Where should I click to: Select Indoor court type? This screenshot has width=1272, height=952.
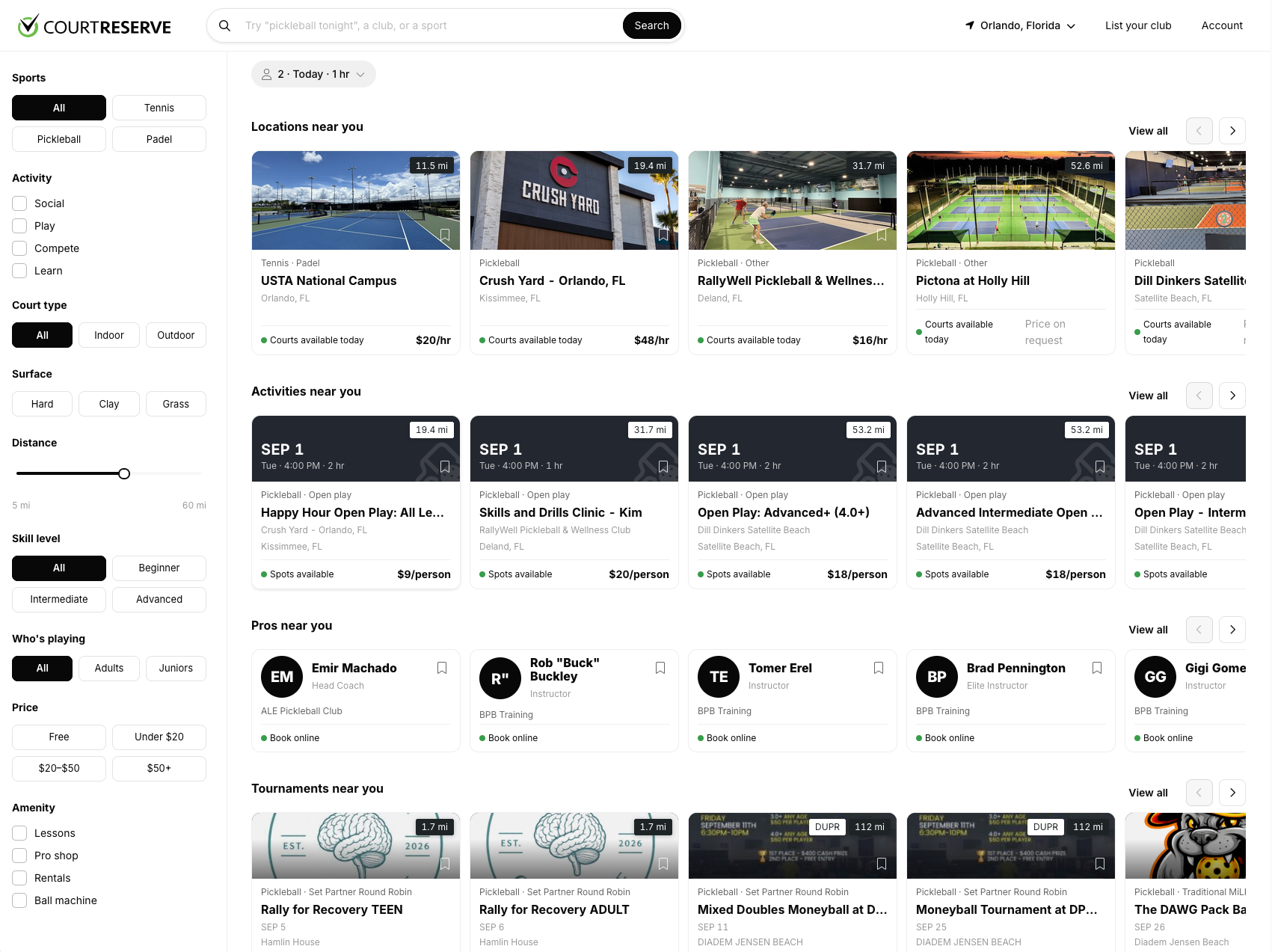(109, 335)
